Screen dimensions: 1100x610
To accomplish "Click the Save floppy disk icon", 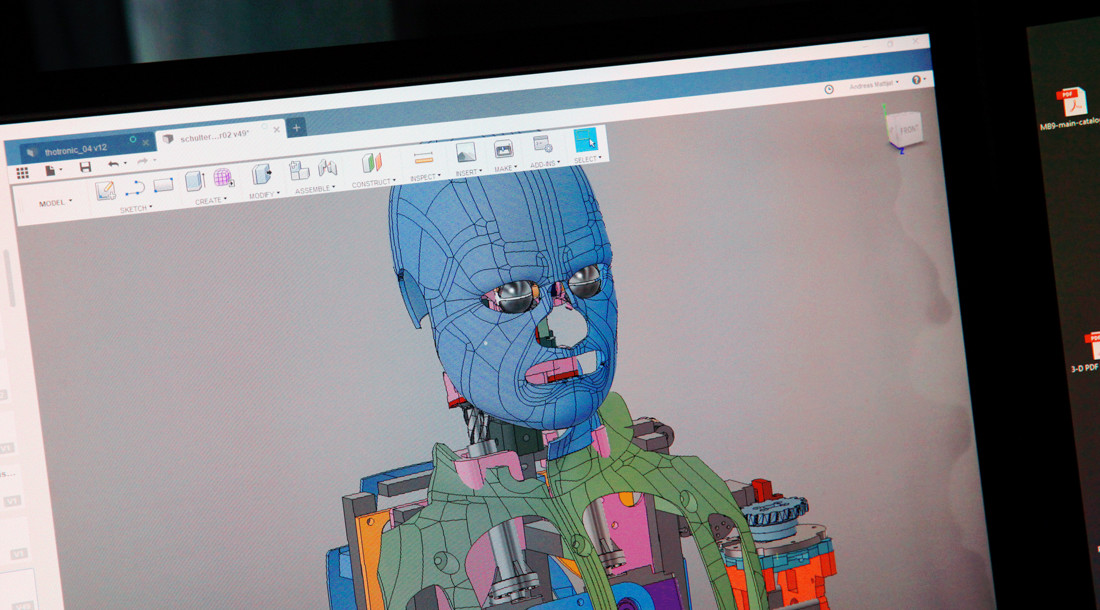I will click(85, 167).
